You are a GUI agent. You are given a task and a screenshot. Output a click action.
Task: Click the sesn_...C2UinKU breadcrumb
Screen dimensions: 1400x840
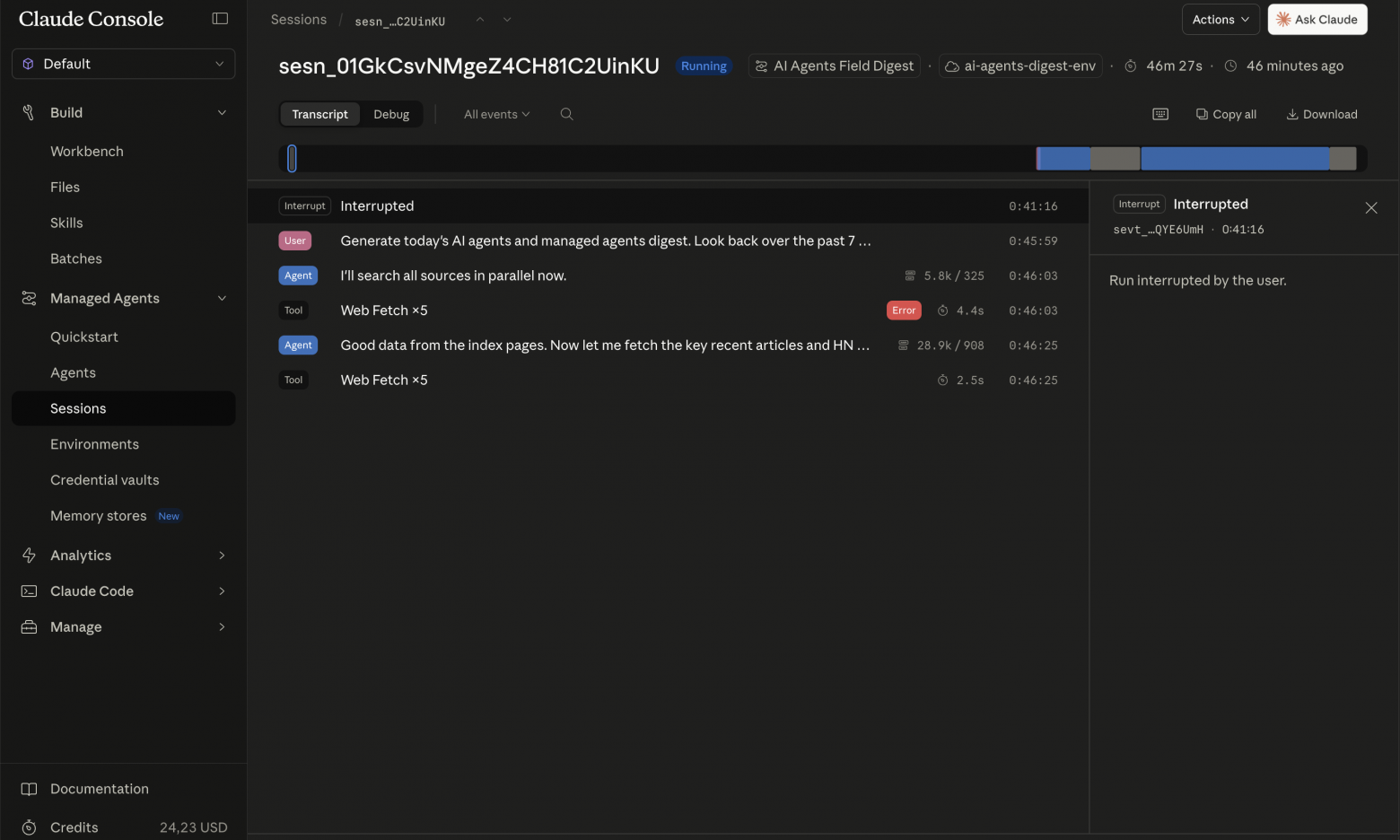click(399, 21)
